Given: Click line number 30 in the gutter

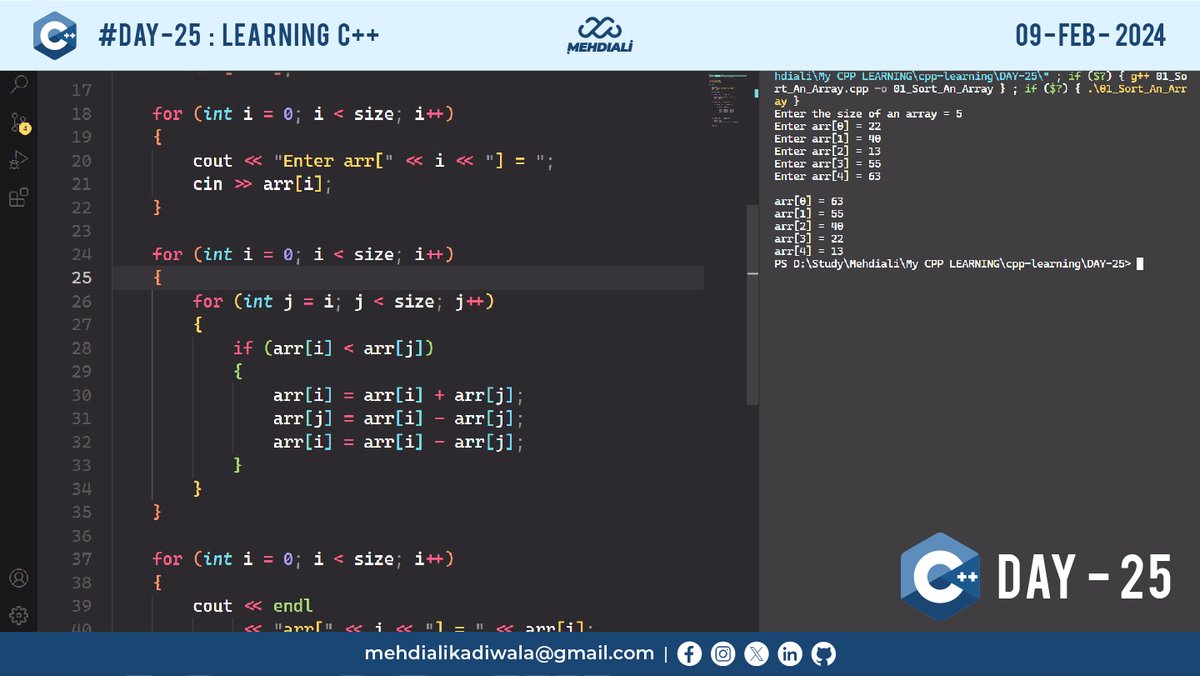Looking at the screenshot, I should pos(81,395).
